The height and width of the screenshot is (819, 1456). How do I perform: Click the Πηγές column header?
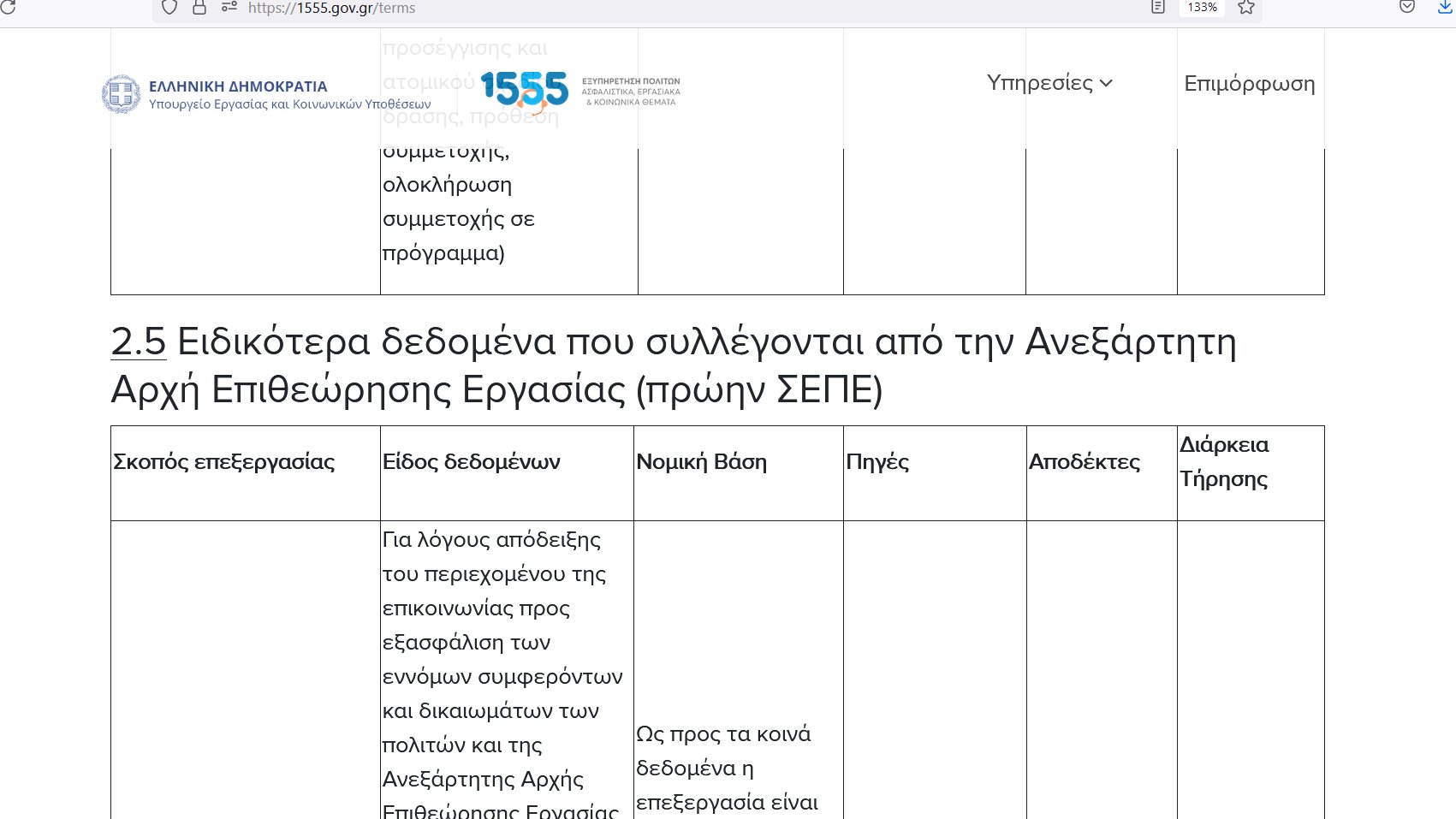pyautogui.click(x=877, y=462)
